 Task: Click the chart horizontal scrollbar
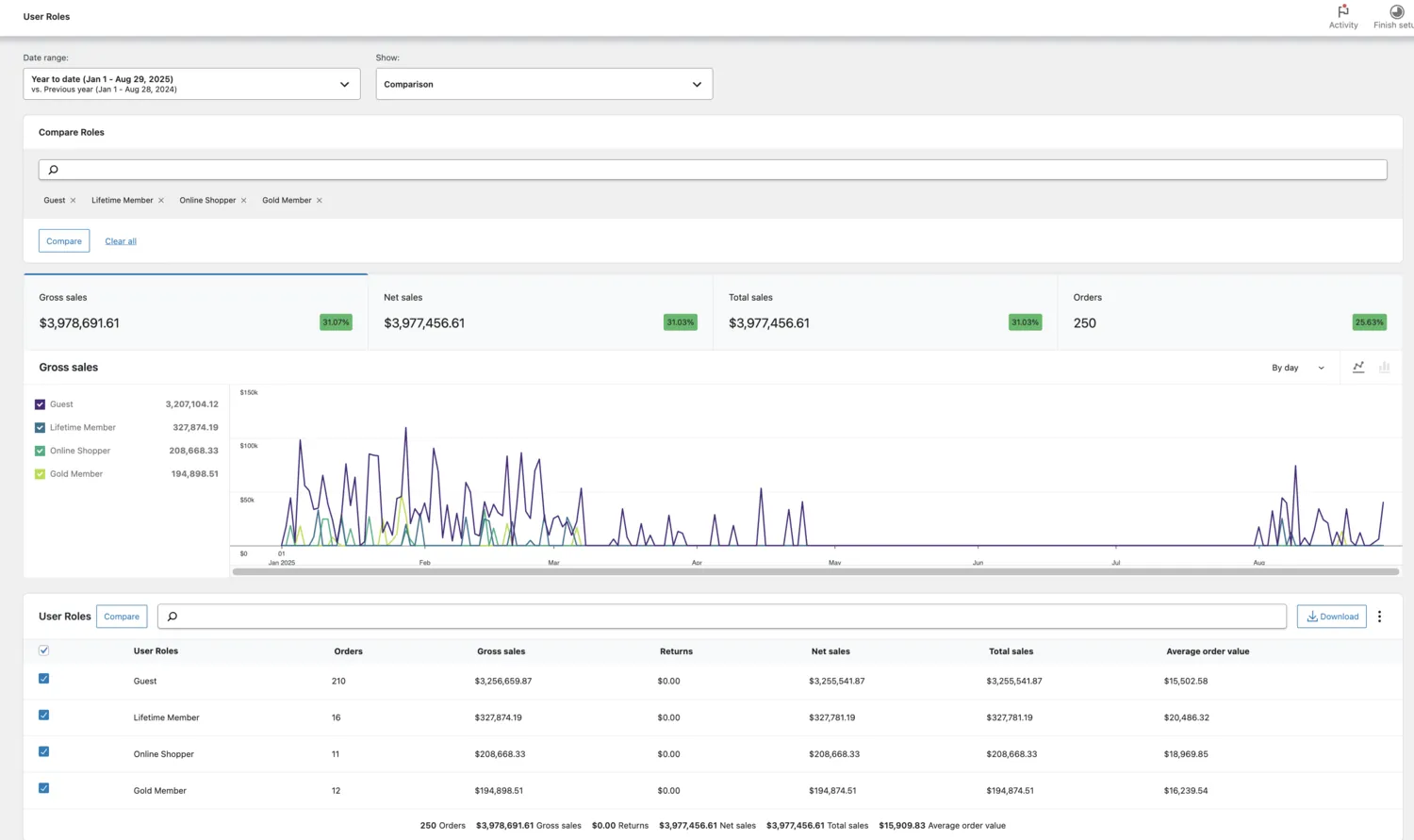[815, 571]
